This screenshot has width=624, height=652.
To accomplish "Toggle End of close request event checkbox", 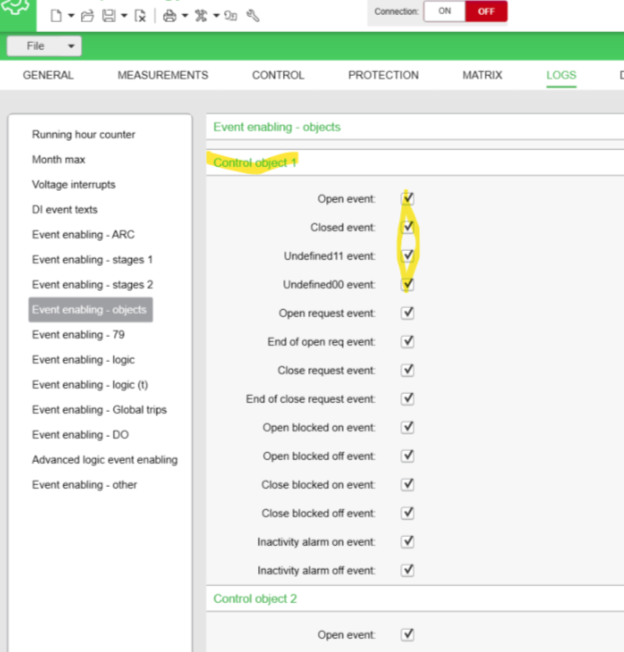I will tap(407, 399).
